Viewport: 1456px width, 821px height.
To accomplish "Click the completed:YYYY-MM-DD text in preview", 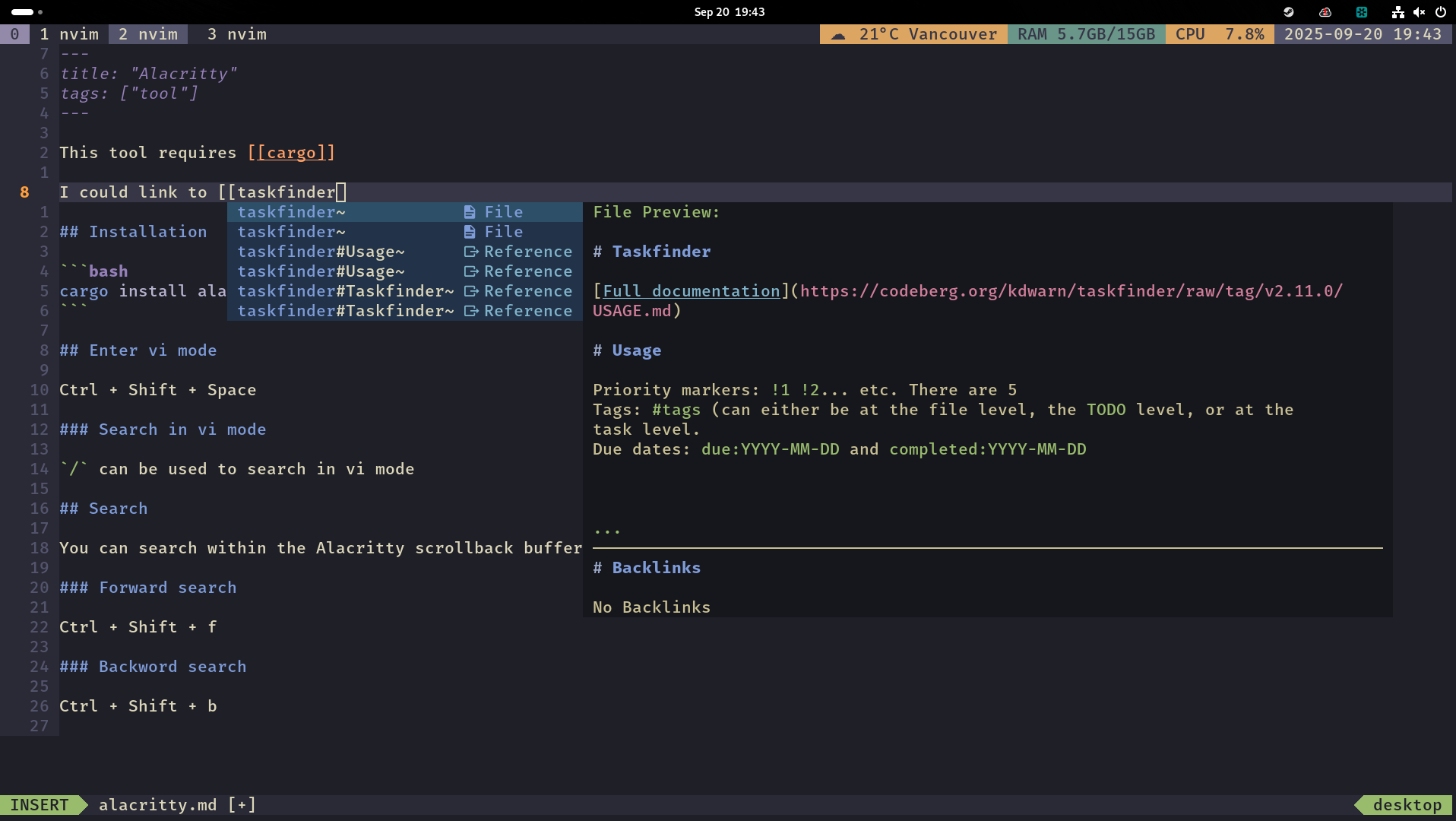I will 988,449.
